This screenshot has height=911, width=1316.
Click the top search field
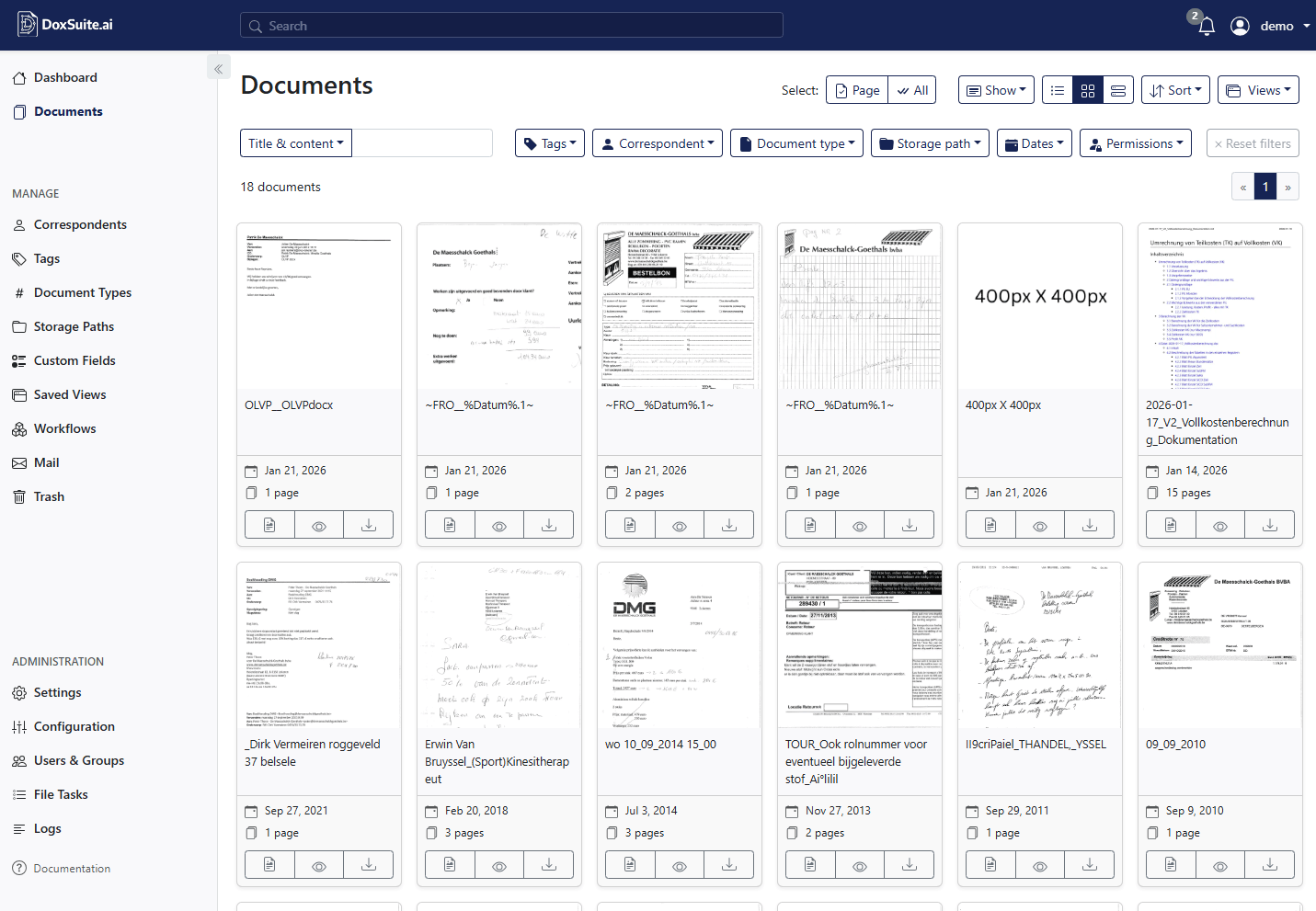coord(511,26)
